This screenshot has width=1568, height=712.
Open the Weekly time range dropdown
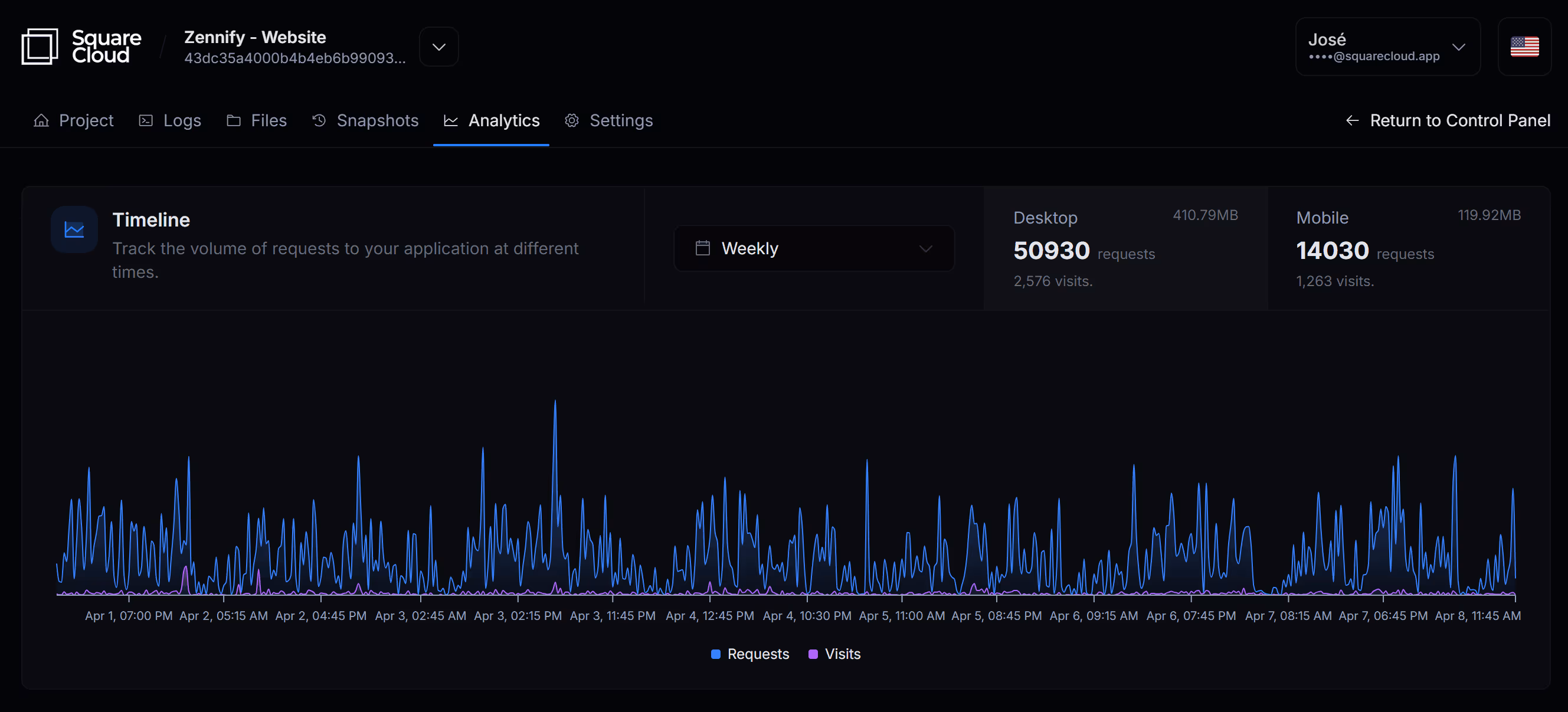click(x=814, y=248)
